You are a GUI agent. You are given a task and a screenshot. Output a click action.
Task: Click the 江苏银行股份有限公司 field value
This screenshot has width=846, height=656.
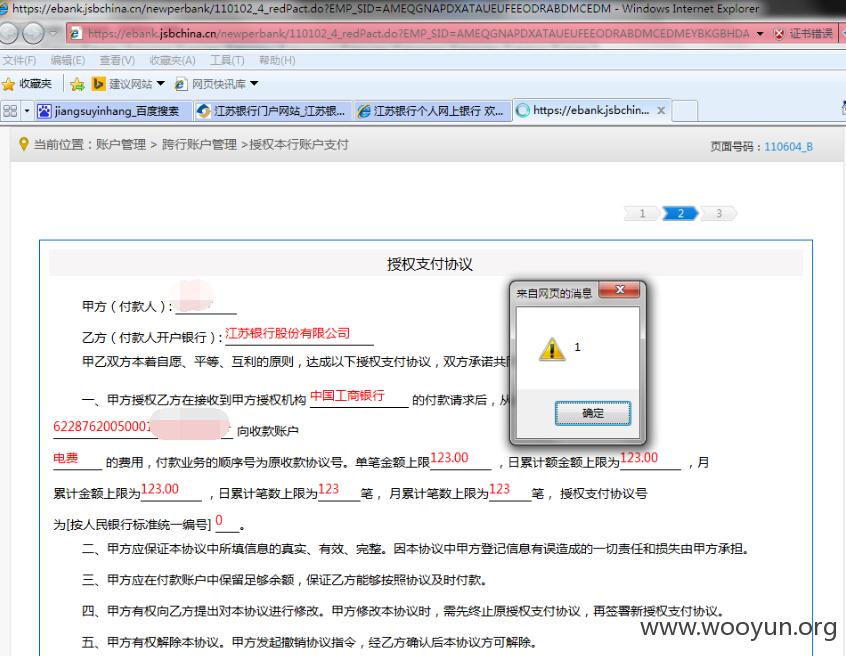click(x=288, y=333)
